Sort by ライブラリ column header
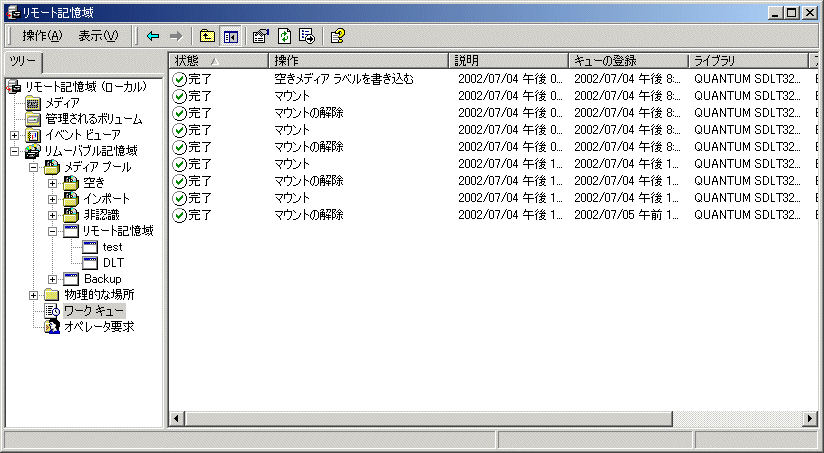Screen dimensions: 824x453 pyautogui.click(x=748, y=61)
